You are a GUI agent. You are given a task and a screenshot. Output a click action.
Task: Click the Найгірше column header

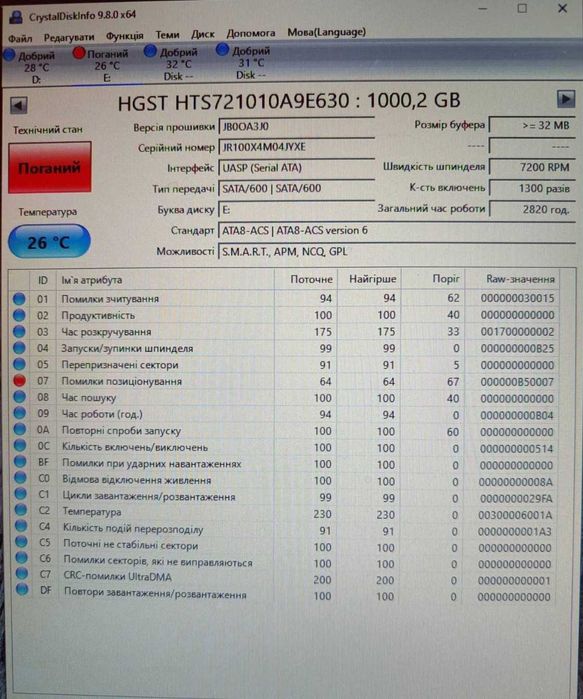tap(370, 279)
